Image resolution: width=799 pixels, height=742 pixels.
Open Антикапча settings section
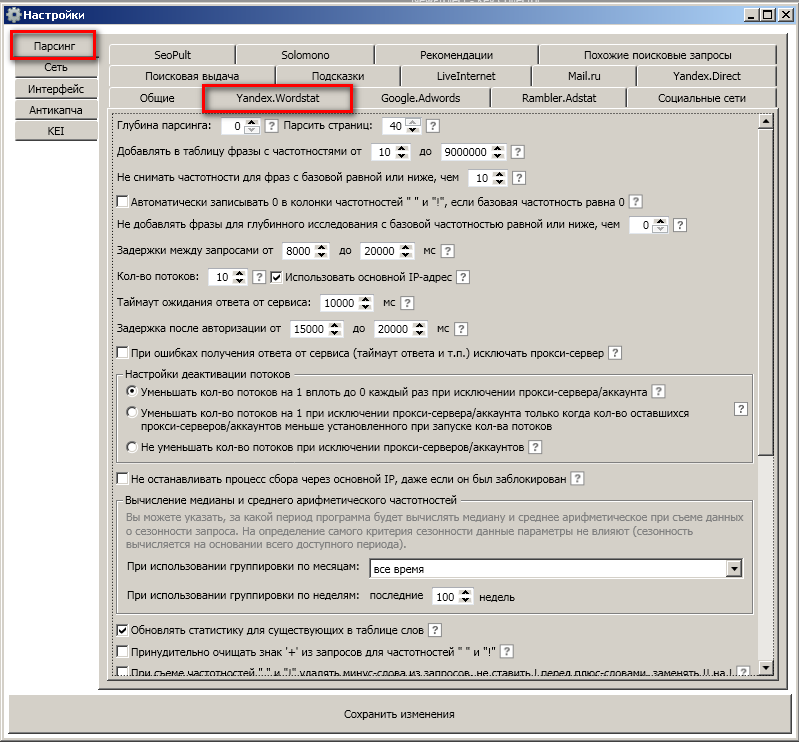pyautogui.click(x=56, y=110)
